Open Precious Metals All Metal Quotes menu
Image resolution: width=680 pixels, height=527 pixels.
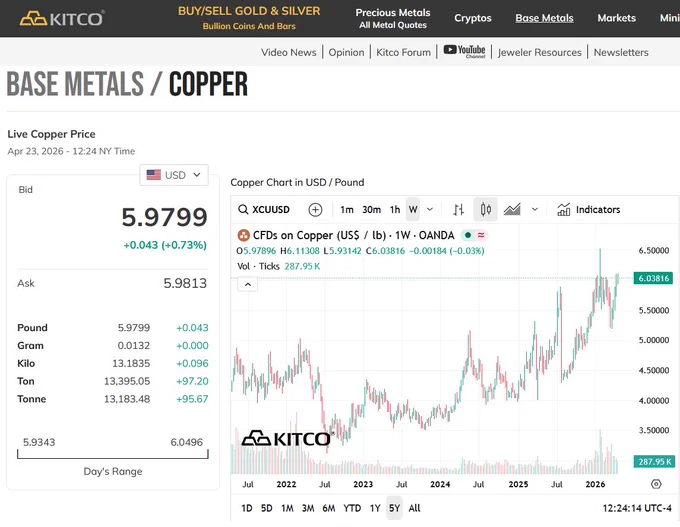(392, 18)
